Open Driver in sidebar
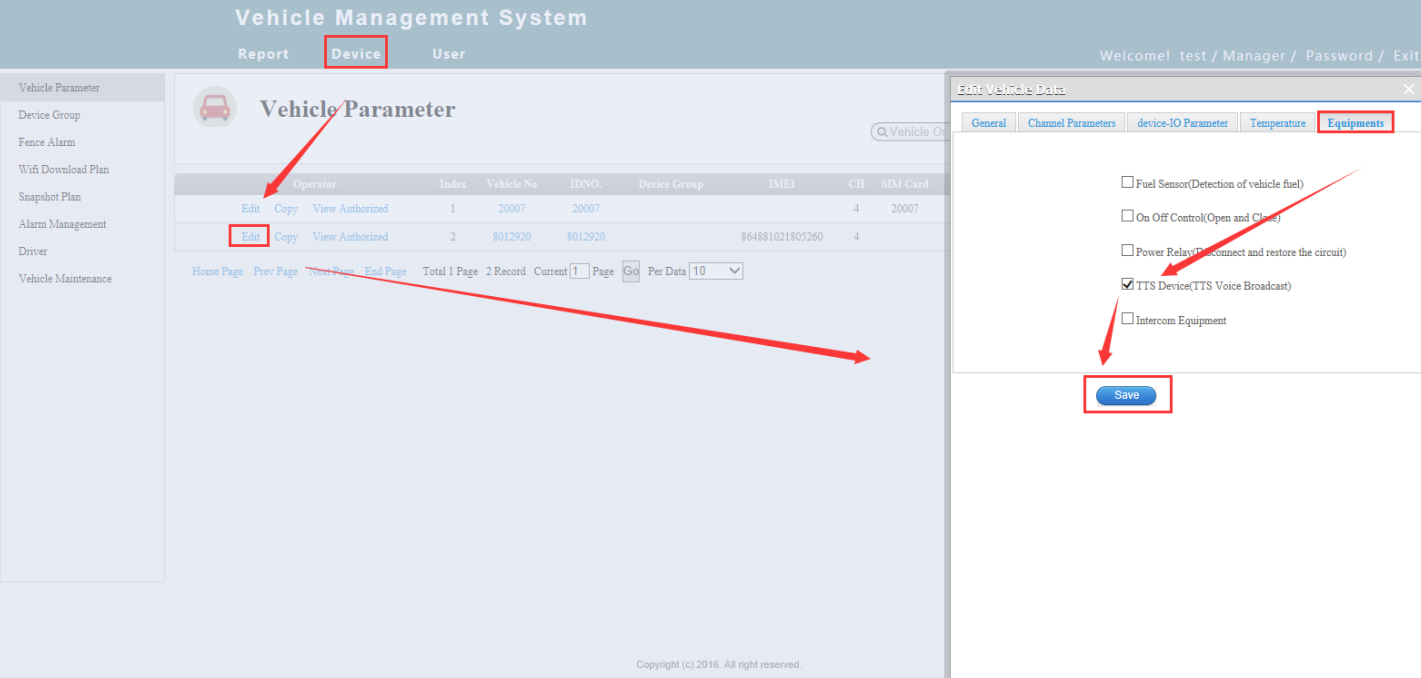1421x678 pixels. click(x=33, y=251)
